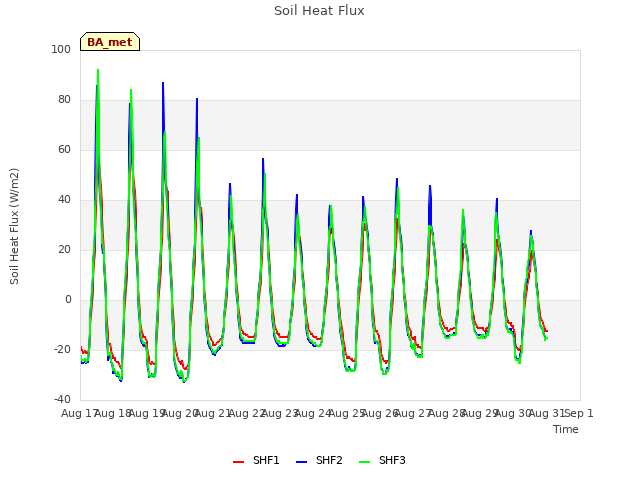This screenshot has width=640, height=480.
Task: Click the green SHF3 legend color marker
Action: click(x=364, y=461)
